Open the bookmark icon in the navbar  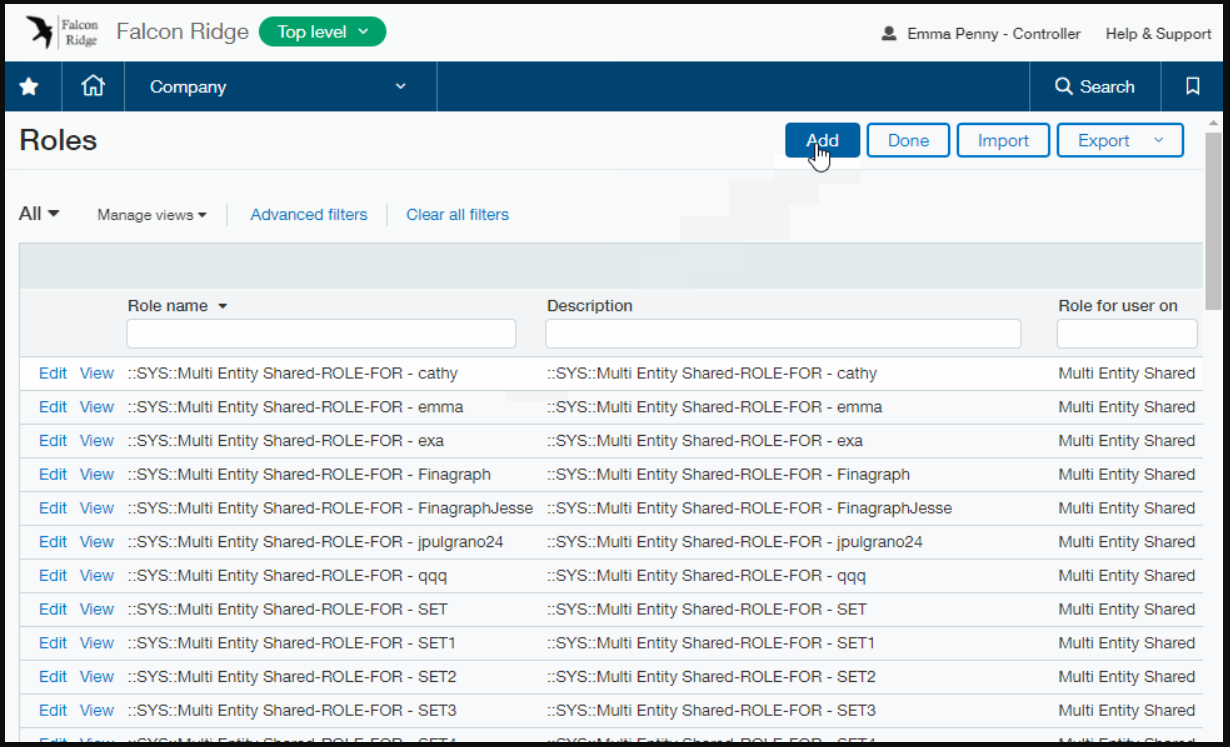tap(1192, 87)
